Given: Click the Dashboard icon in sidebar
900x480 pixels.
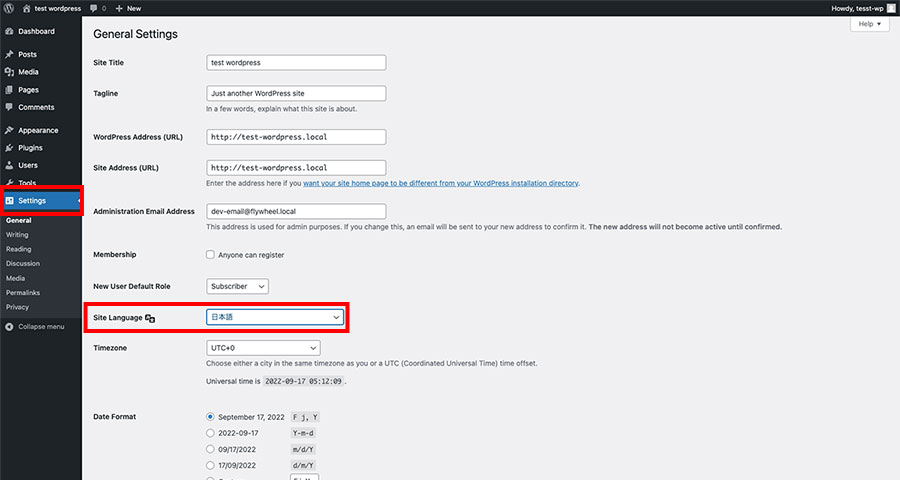Looking at the screenshot, I should (9, 31).
